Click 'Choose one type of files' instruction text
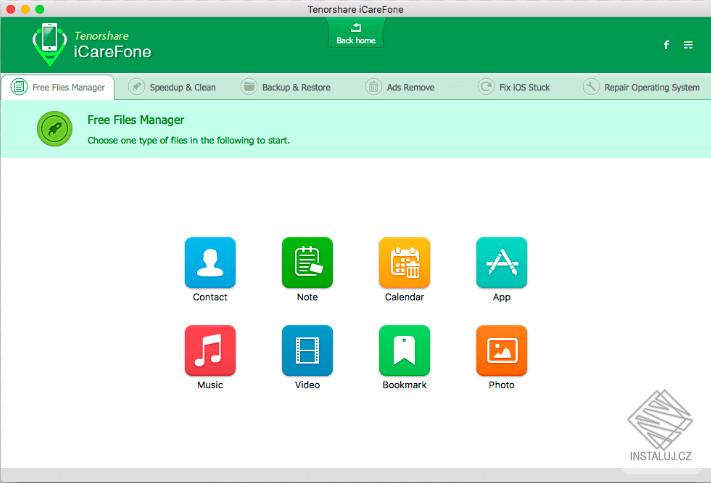This screenshot has height=483, width=711. point(188,140)
